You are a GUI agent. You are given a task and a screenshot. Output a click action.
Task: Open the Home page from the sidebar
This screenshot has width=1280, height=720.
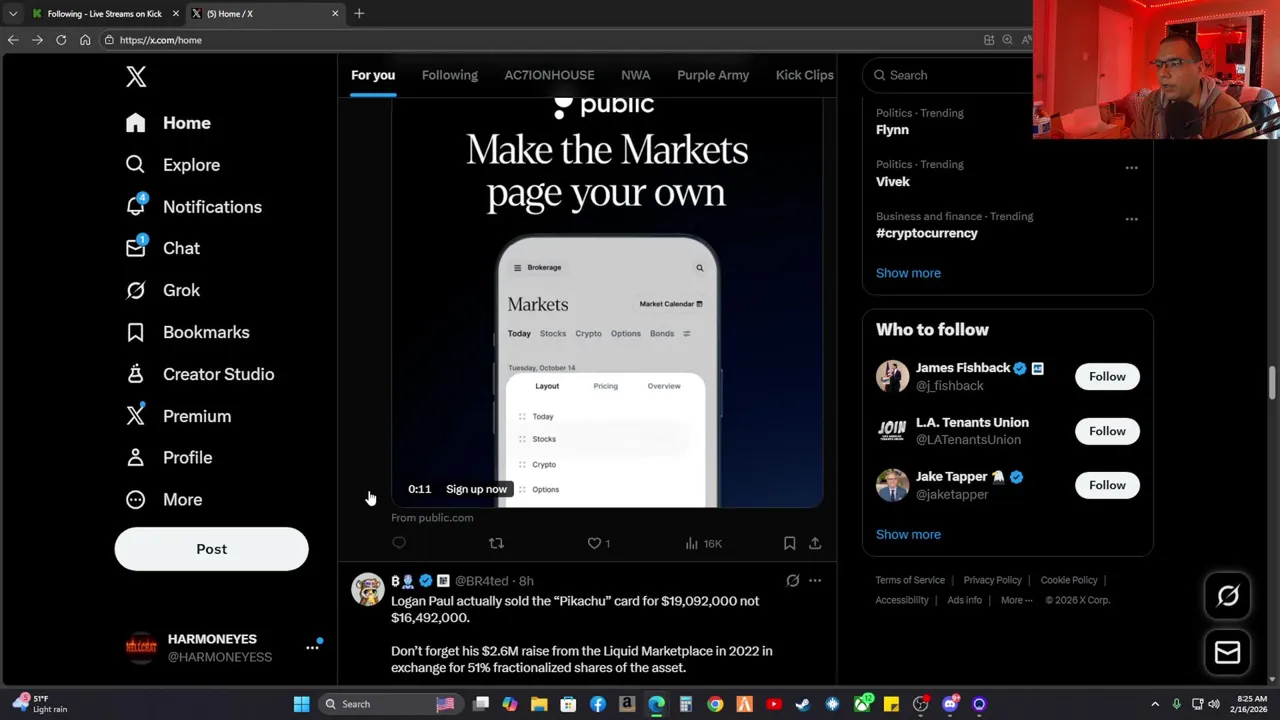point(168,123)
